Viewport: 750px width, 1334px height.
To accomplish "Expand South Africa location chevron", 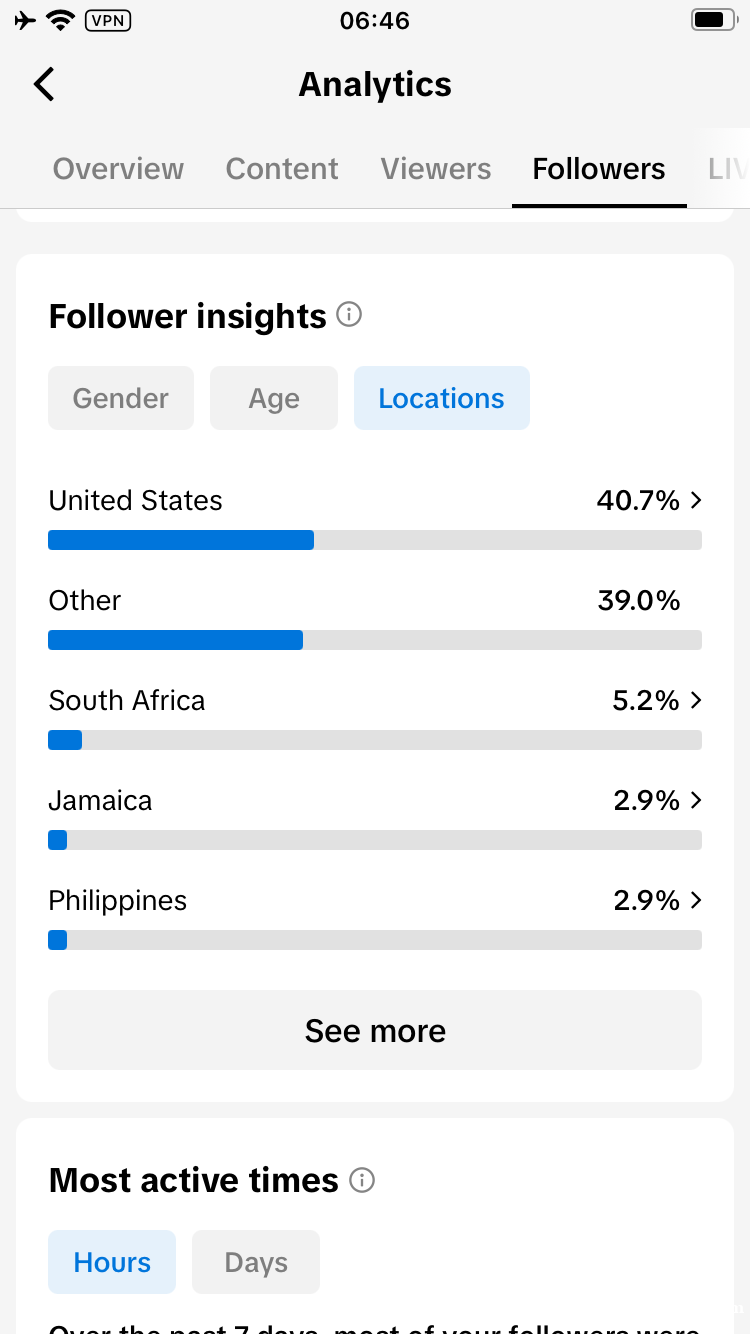I will tap(697, 700).
